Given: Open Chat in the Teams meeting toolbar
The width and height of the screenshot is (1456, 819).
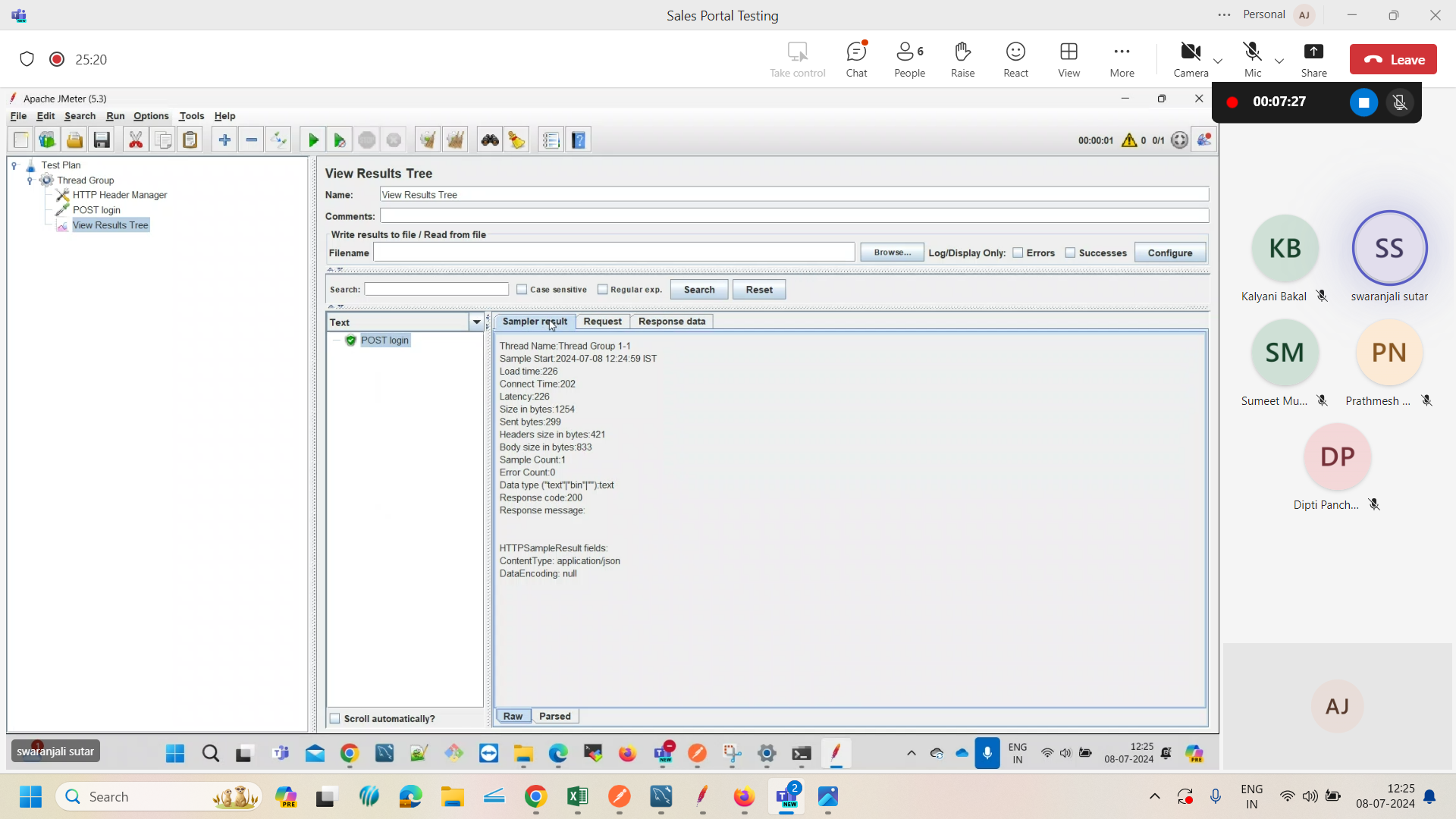Looking at the screenshot, I should (x=856, y=59).
